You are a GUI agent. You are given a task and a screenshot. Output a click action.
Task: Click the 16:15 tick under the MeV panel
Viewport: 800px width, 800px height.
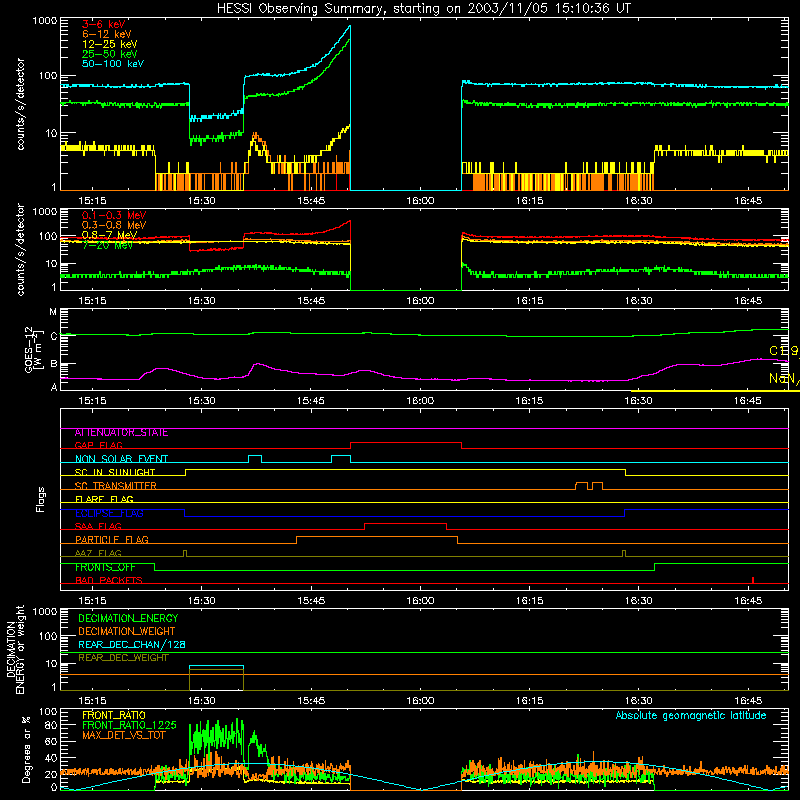[x=530, y=301]
